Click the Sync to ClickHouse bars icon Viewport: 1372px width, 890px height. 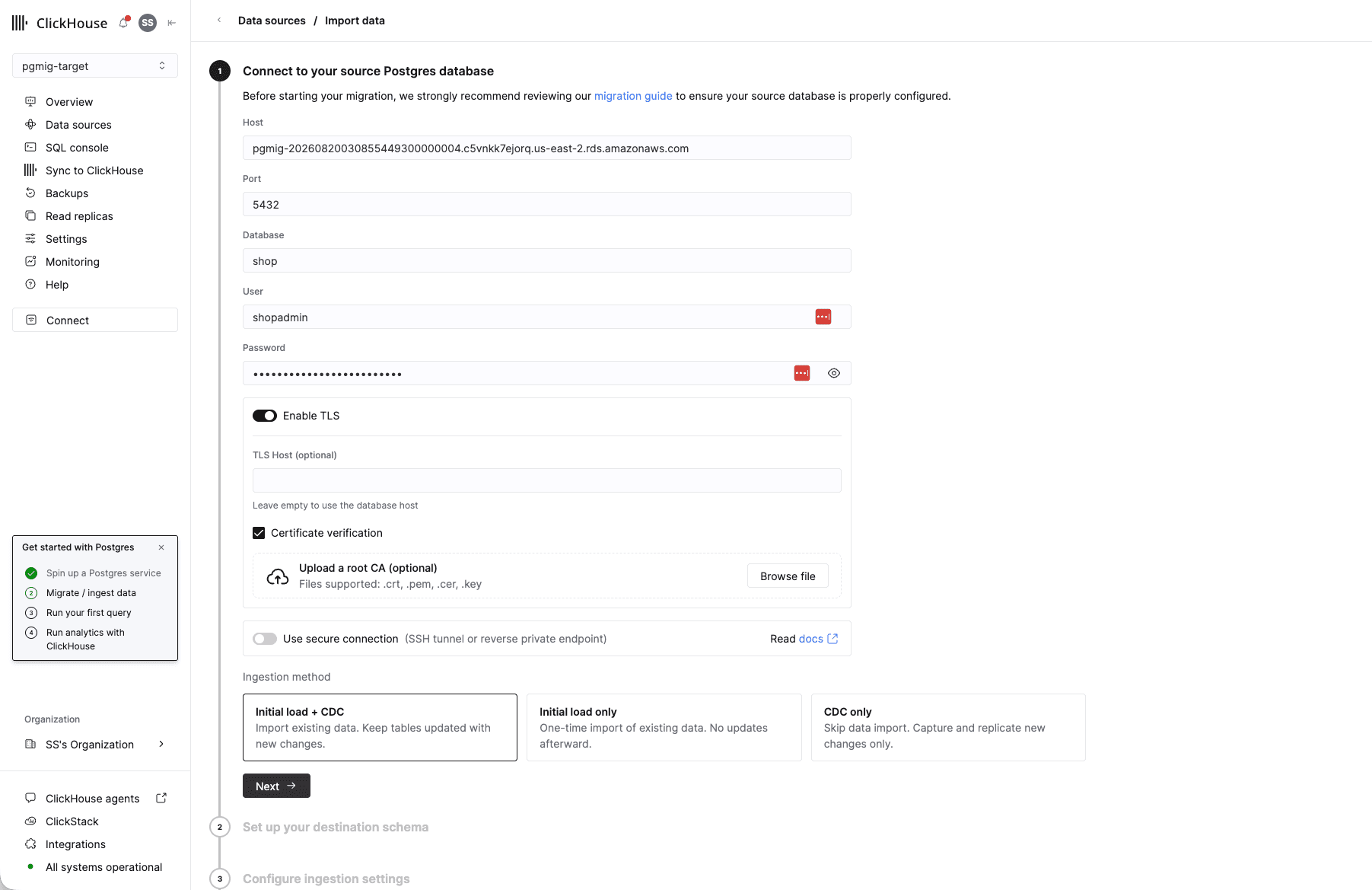tap(30, 170)
